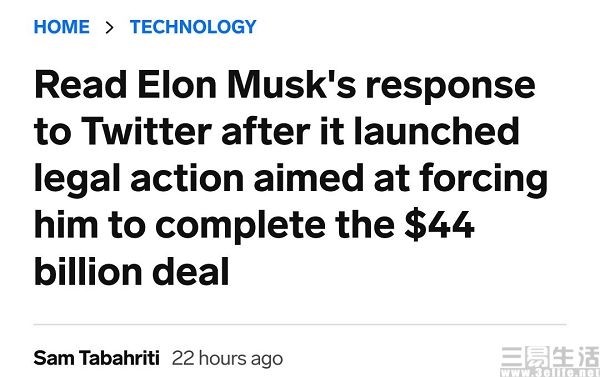
Task: Click the word "complete" in the headline
Action: coord(241,227)
